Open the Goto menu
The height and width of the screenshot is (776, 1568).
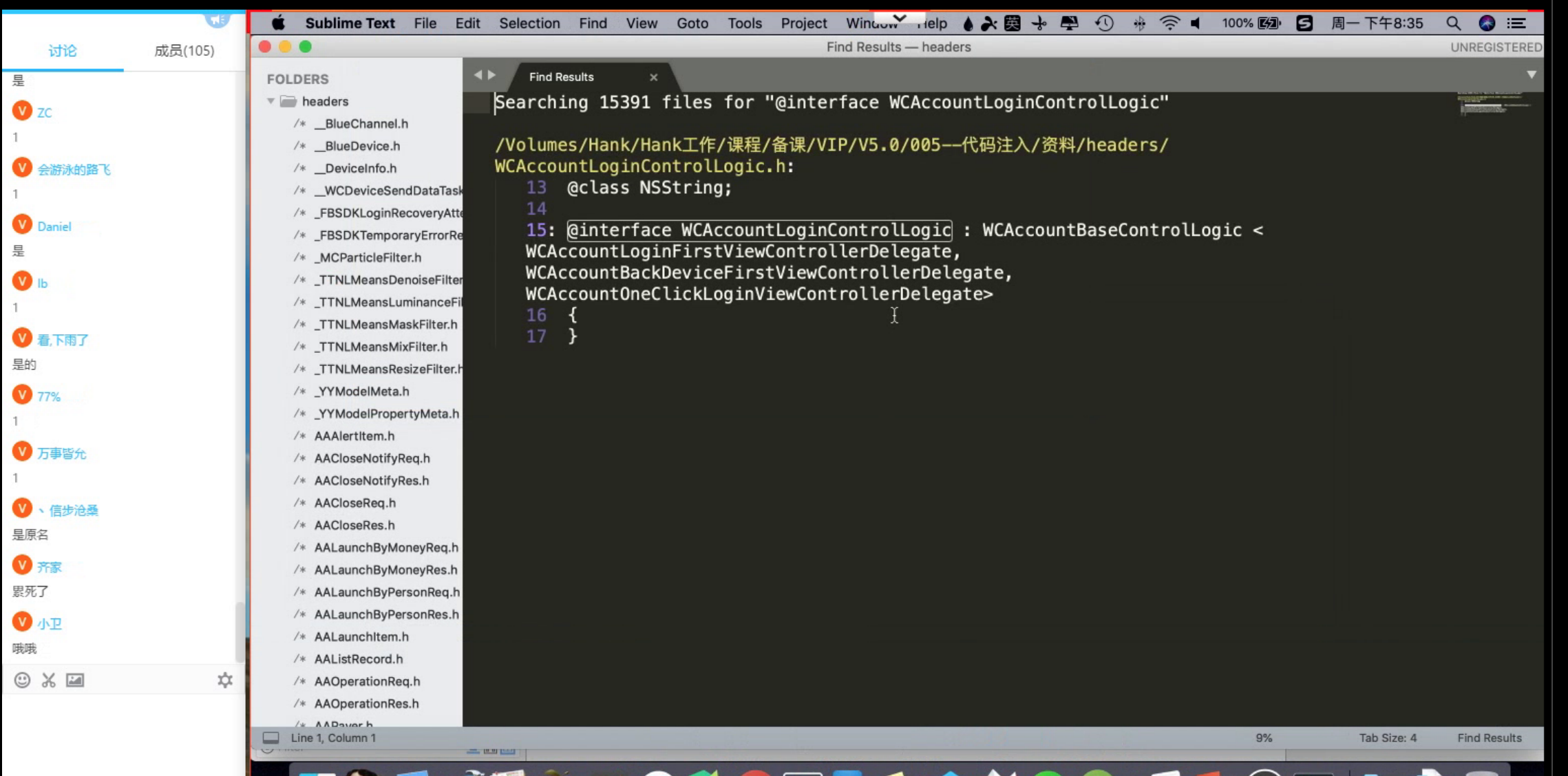click(692, 23)
